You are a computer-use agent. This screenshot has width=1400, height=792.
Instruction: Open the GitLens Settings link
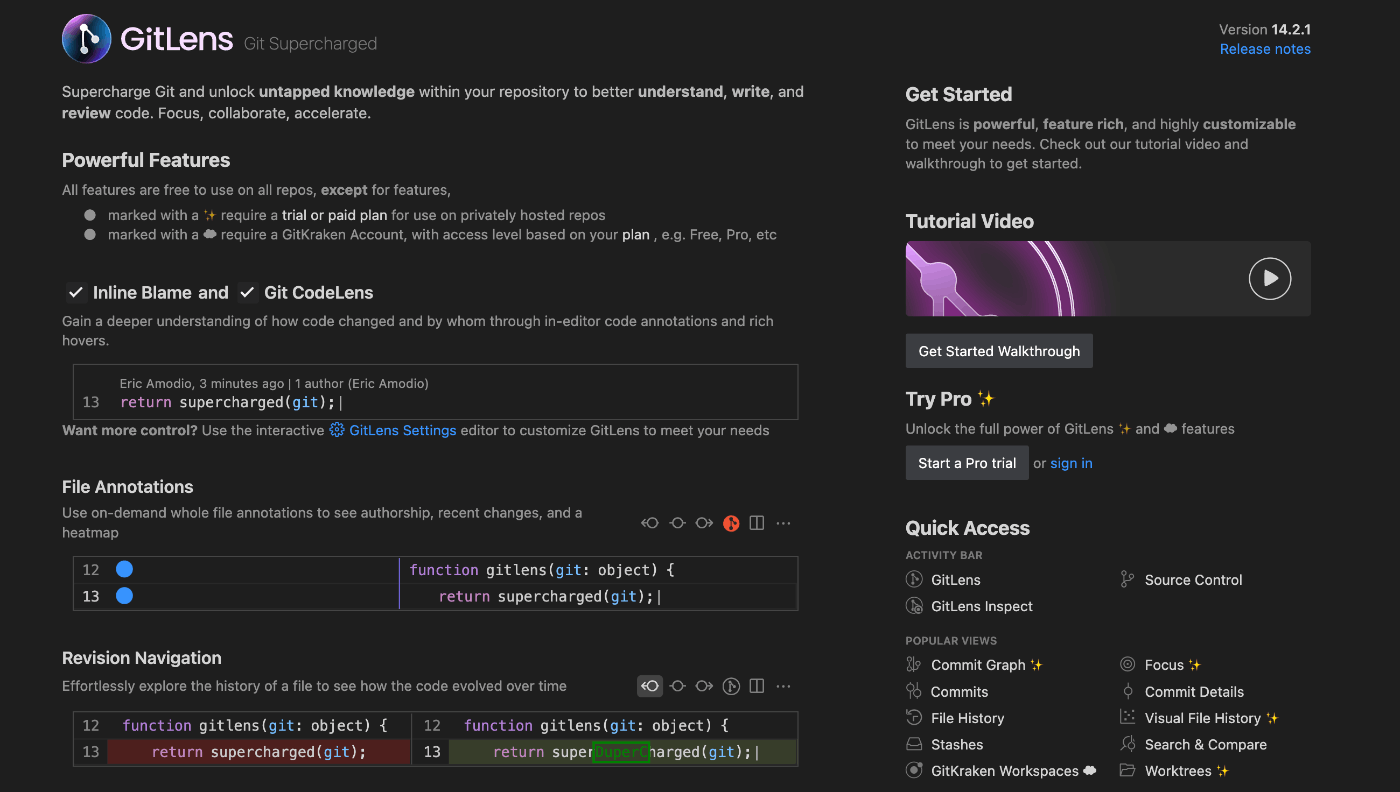403,430
